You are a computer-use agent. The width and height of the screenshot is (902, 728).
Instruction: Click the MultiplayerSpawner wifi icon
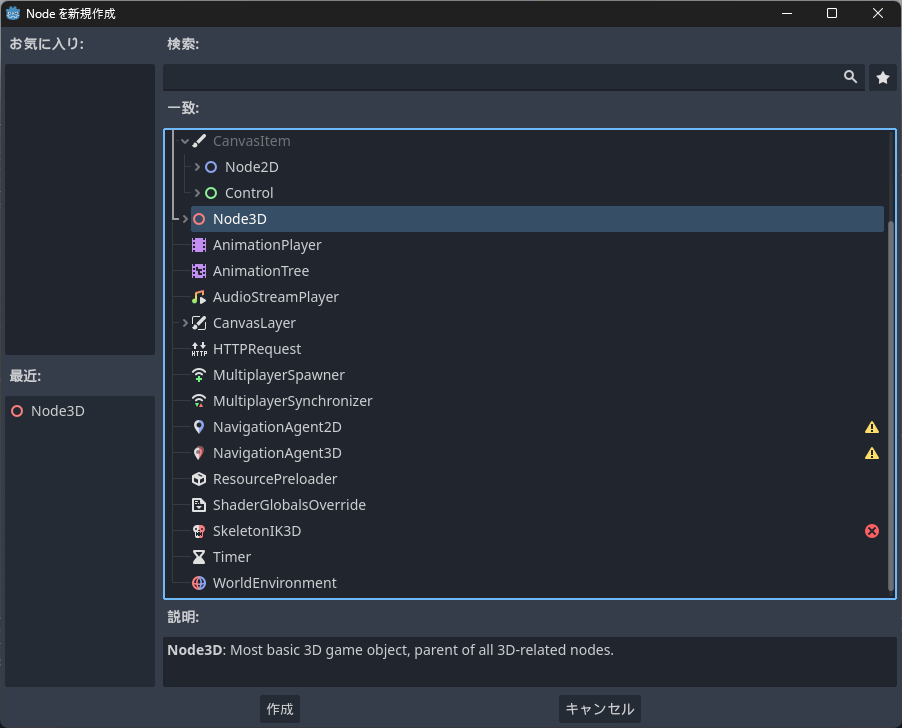click(x=199, y=375)
